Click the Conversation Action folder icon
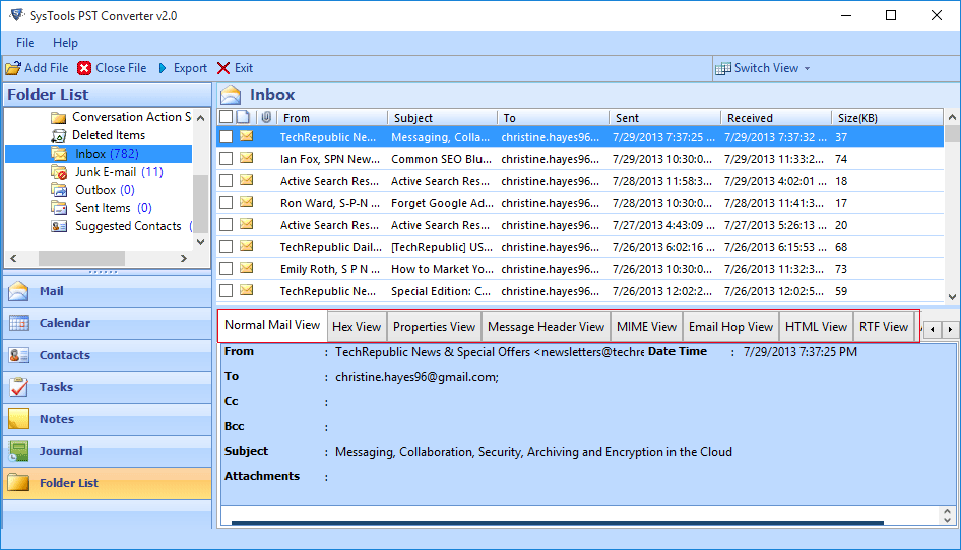This screenshot has height=550, width=961. click(x=59, y=117)
